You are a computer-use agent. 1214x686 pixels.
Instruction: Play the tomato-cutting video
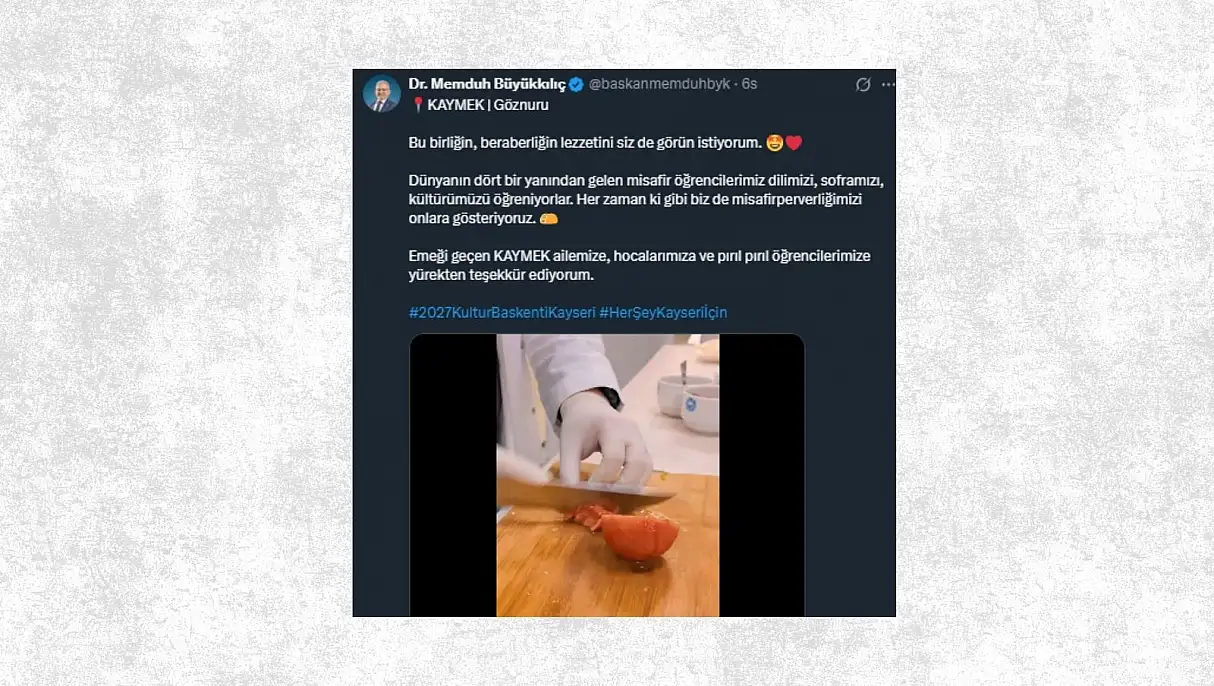tap(607, 475)
